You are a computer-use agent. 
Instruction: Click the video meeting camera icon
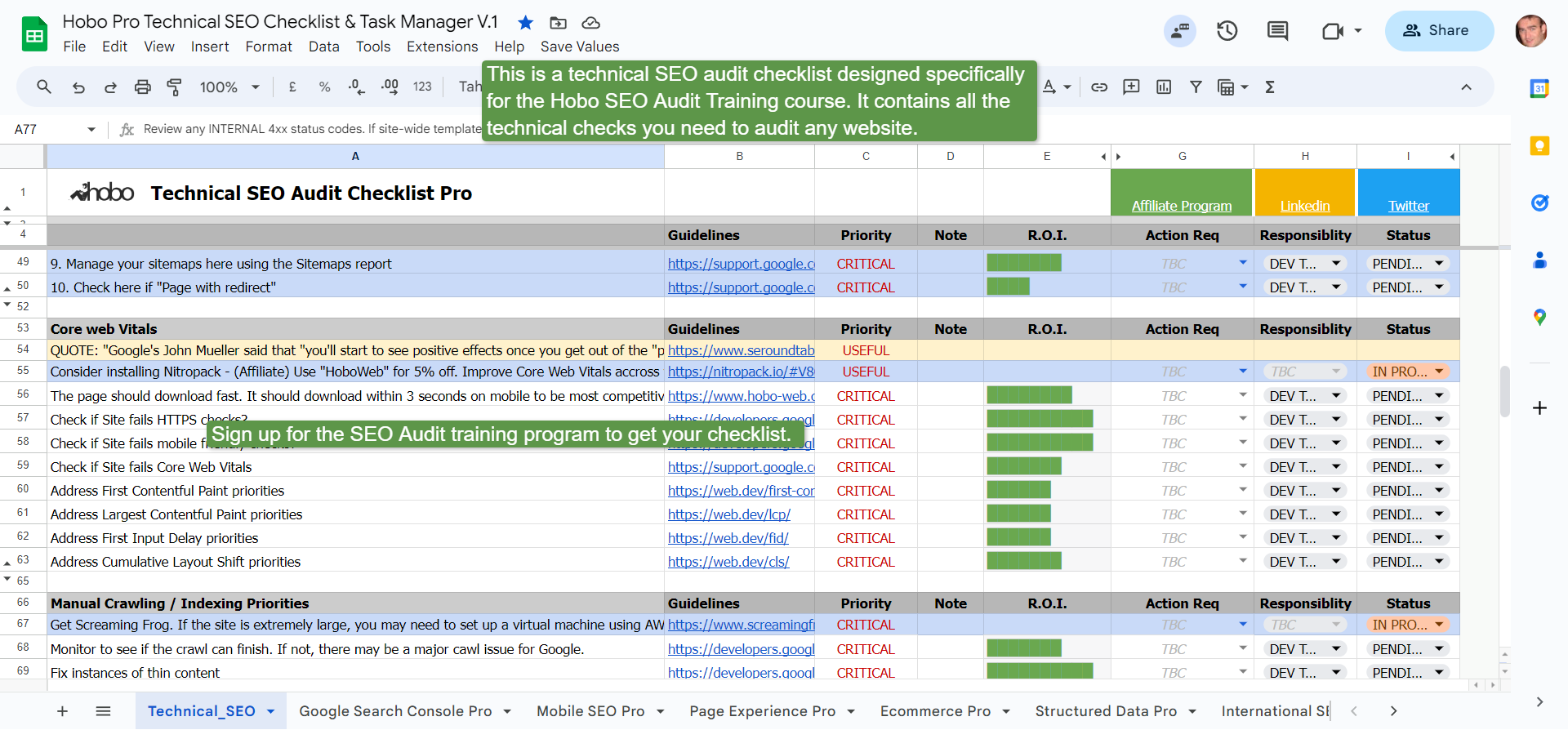[x=1333, y=31]
